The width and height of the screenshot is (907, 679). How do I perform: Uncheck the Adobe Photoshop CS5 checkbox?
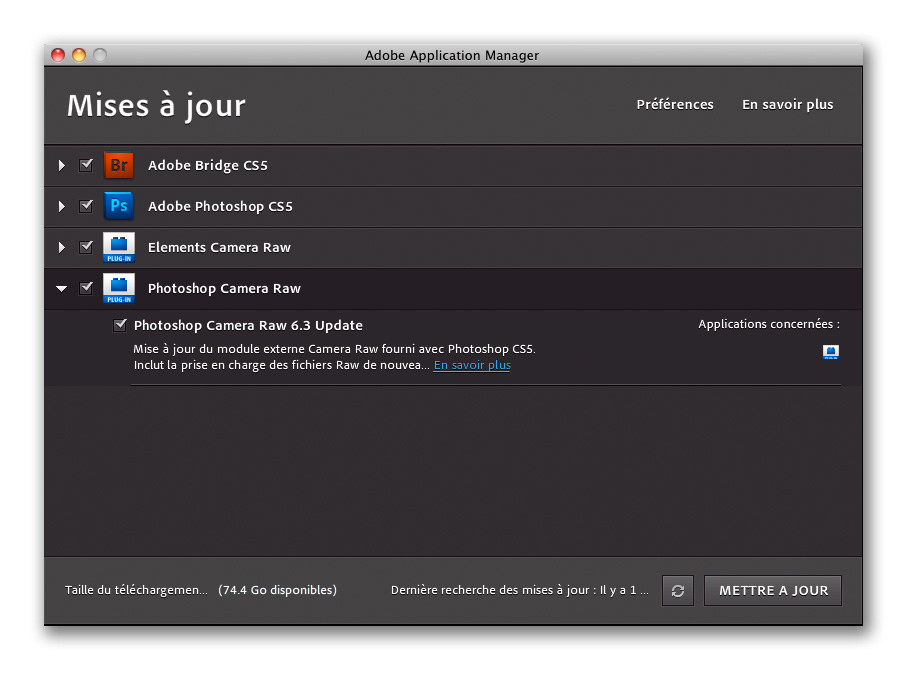(86, 206)
